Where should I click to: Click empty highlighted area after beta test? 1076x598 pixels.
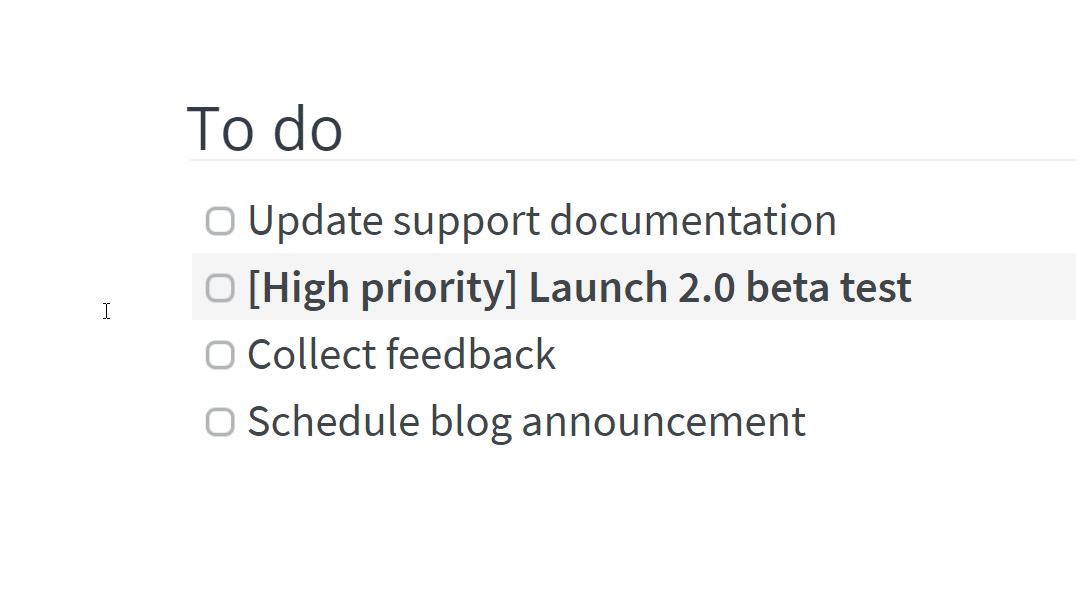994,286
